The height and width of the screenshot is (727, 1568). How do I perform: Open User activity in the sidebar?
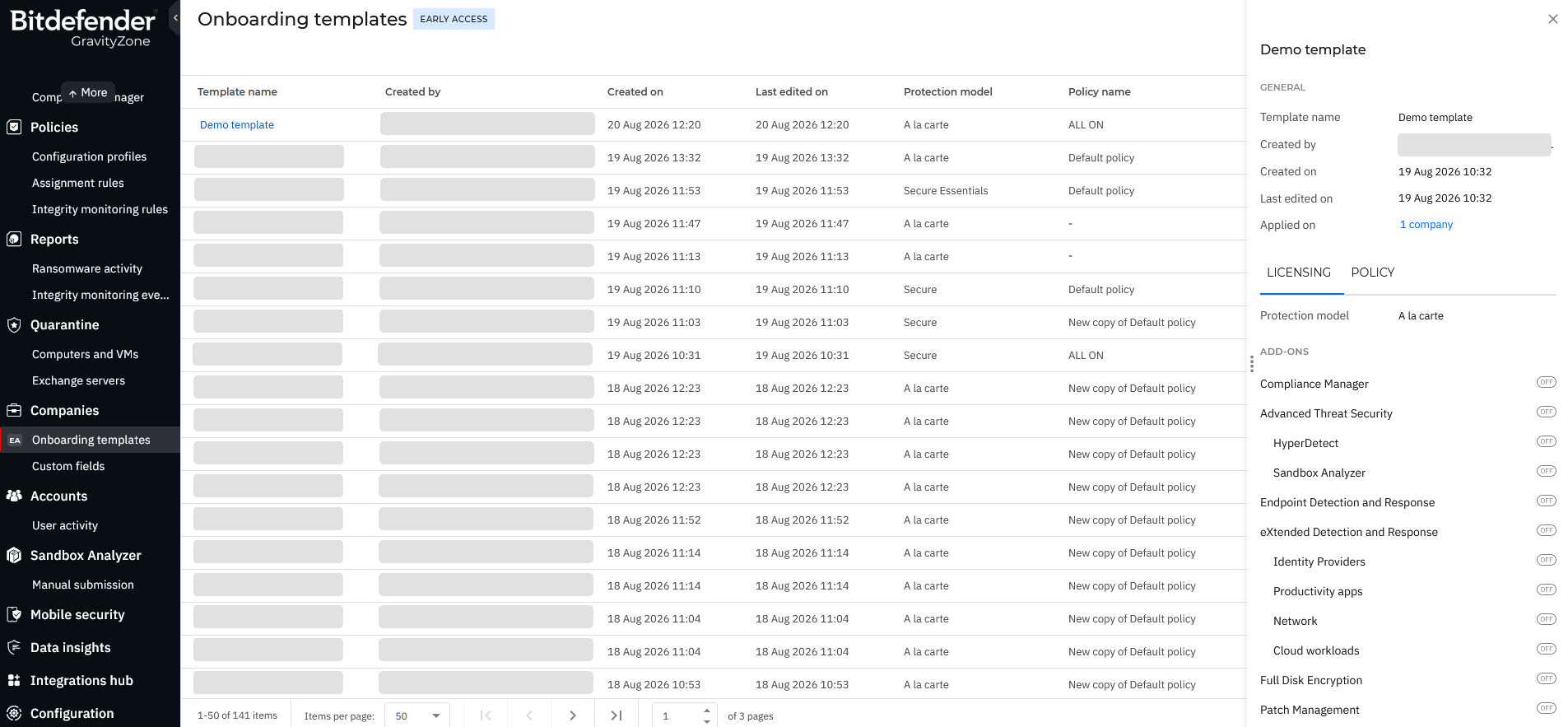65,525
